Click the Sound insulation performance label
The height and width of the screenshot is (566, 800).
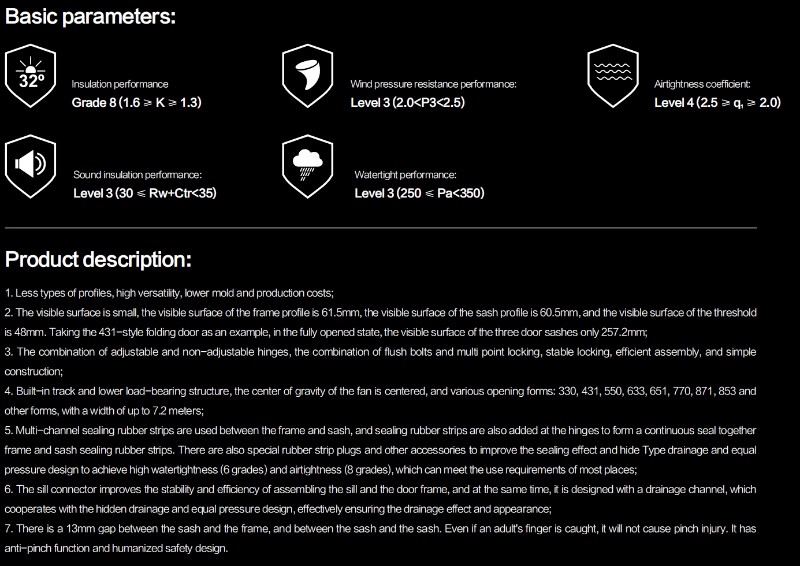click(137, 175)
